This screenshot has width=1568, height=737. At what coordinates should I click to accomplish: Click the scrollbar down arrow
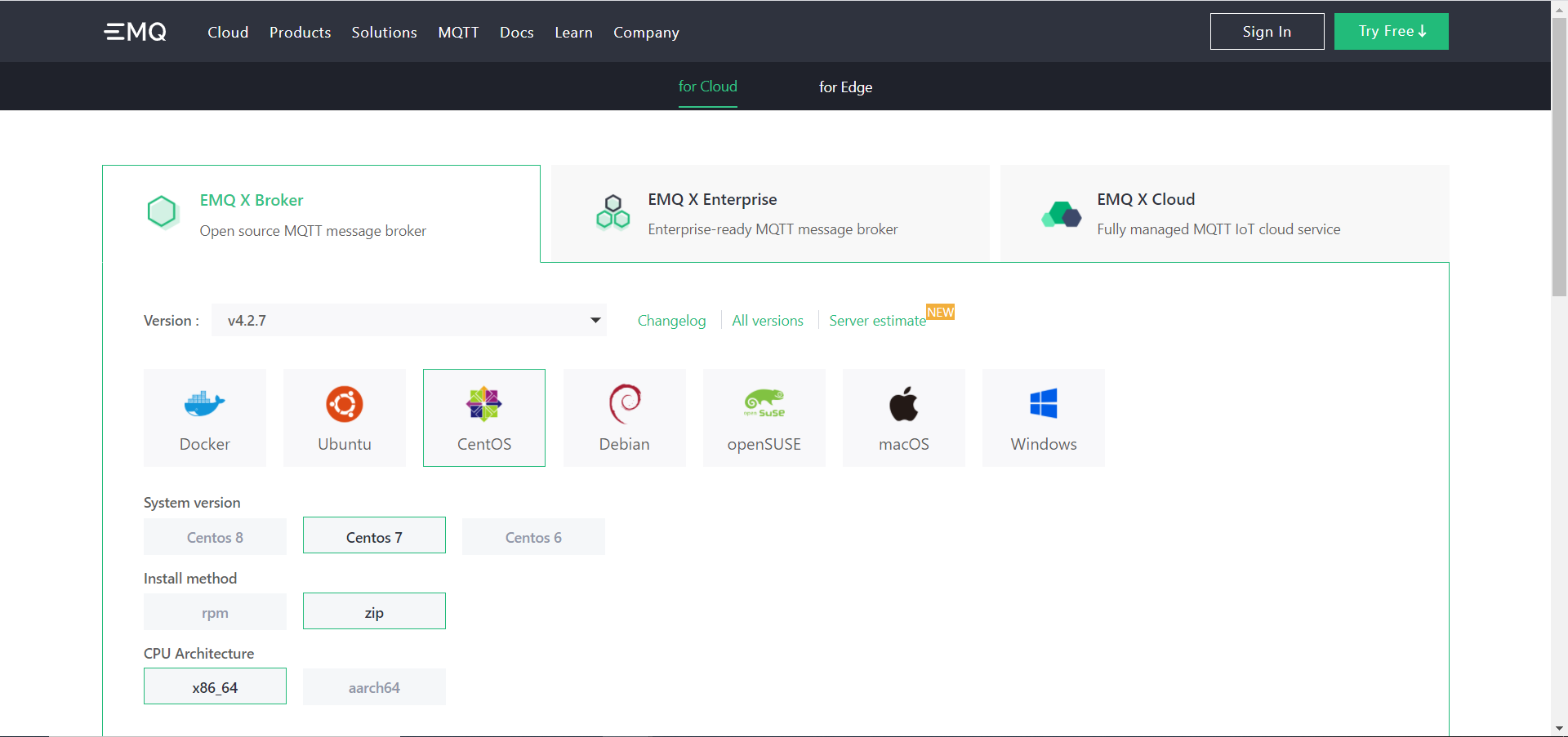[1559, 728]
